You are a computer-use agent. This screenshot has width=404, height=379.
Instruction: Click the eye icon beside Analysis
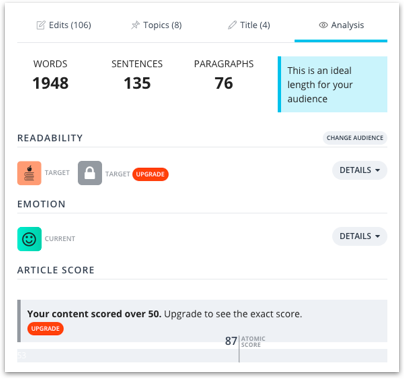(323, 25)
